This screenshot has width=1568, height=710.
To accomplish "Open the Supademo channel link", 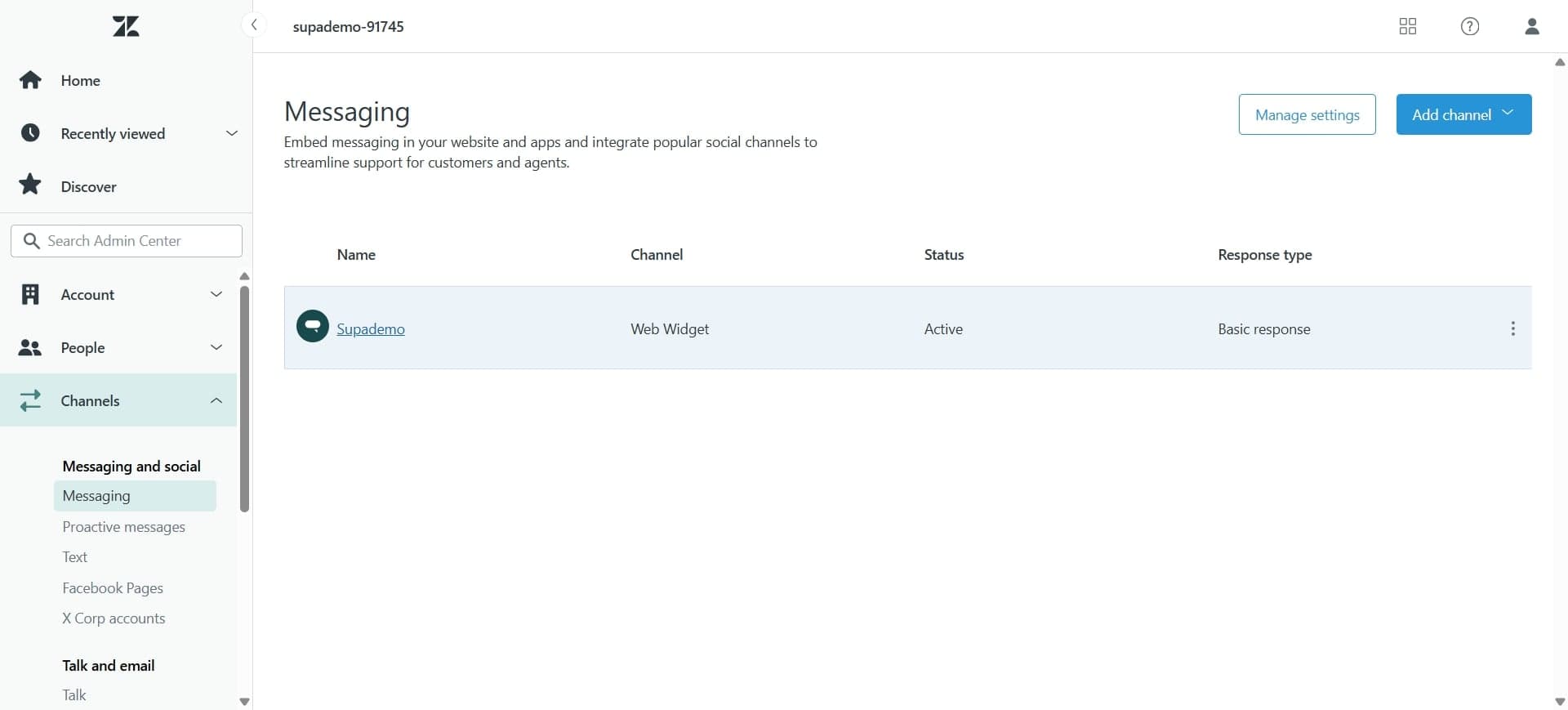I will (371, 329).
